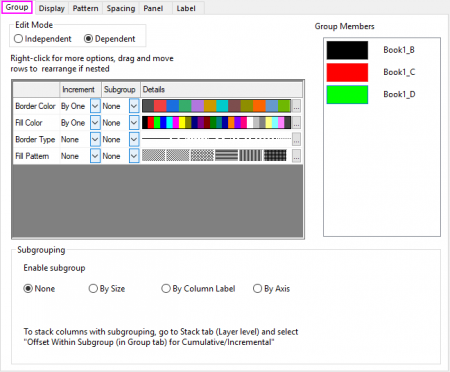Click the Subgroup column header

pos(120,89)
